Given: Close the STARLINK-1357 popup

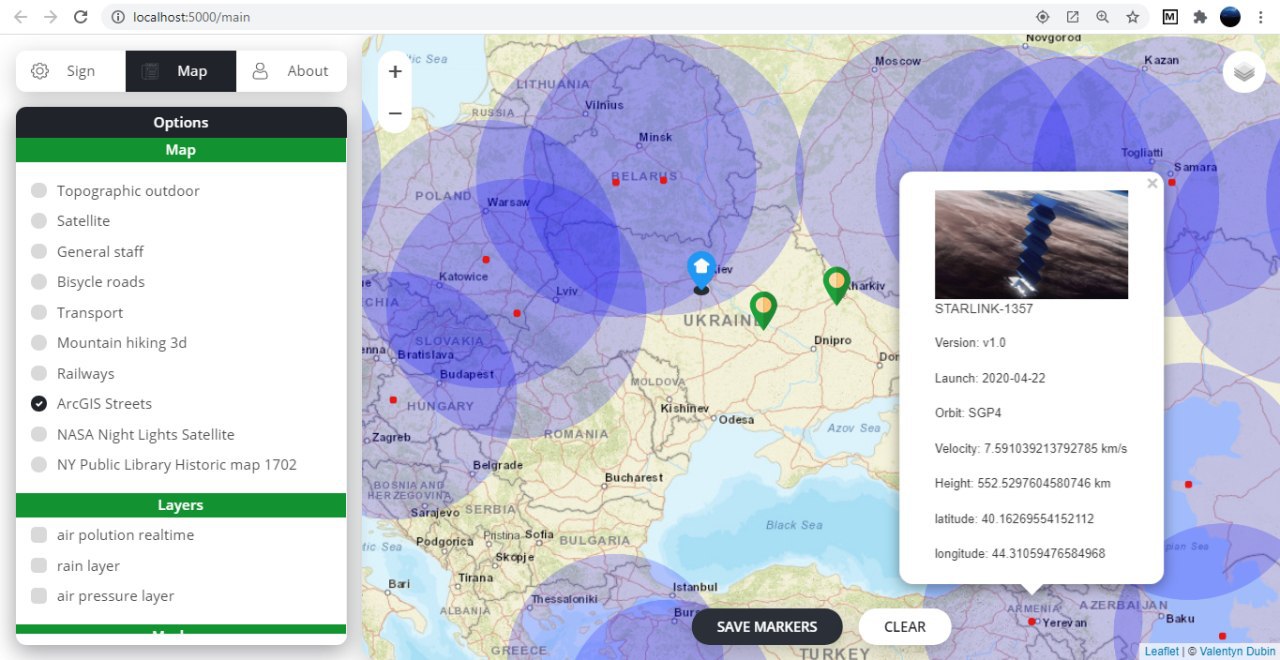Looking at the screenshot, I should coord(1152,184).
